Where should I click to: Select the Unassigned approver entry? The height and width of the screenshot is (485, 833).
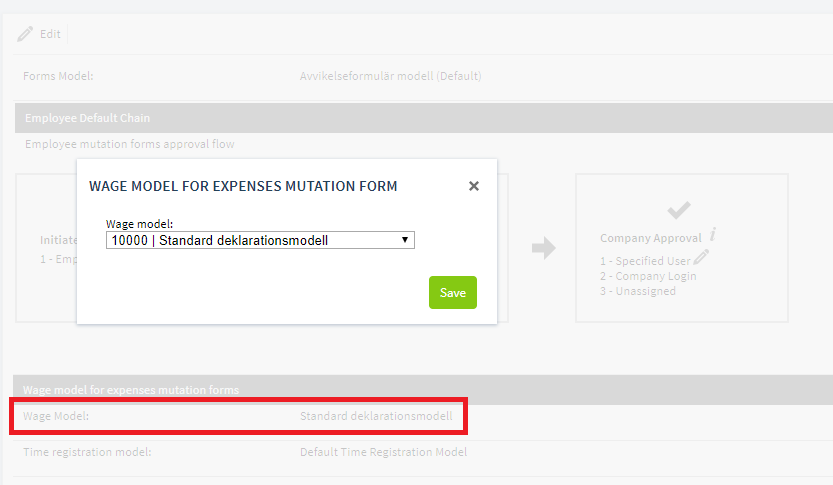click(638, 291)
